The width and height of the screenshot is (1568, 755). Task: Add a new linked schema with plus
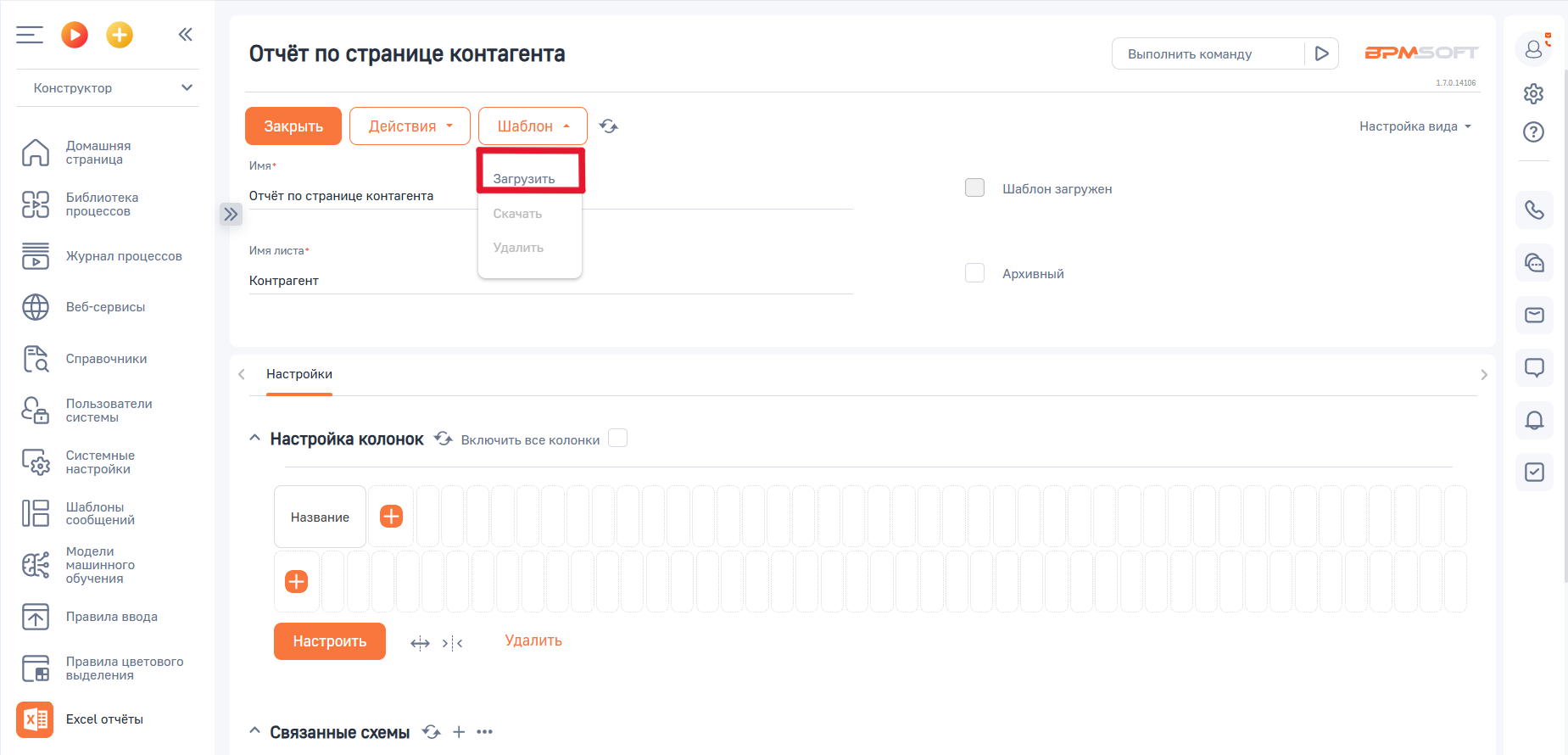coord(459,732)
